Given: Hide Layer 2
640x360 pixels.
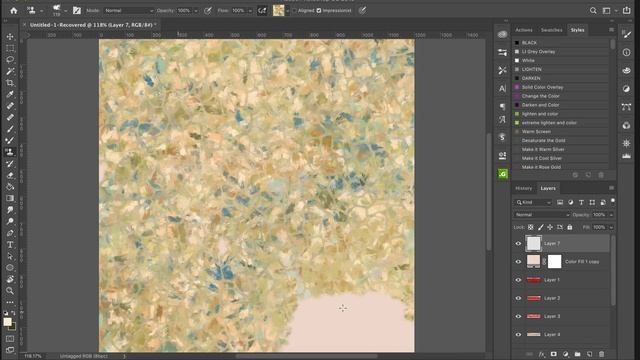Looking at the screenshot, I should point(518,298).
